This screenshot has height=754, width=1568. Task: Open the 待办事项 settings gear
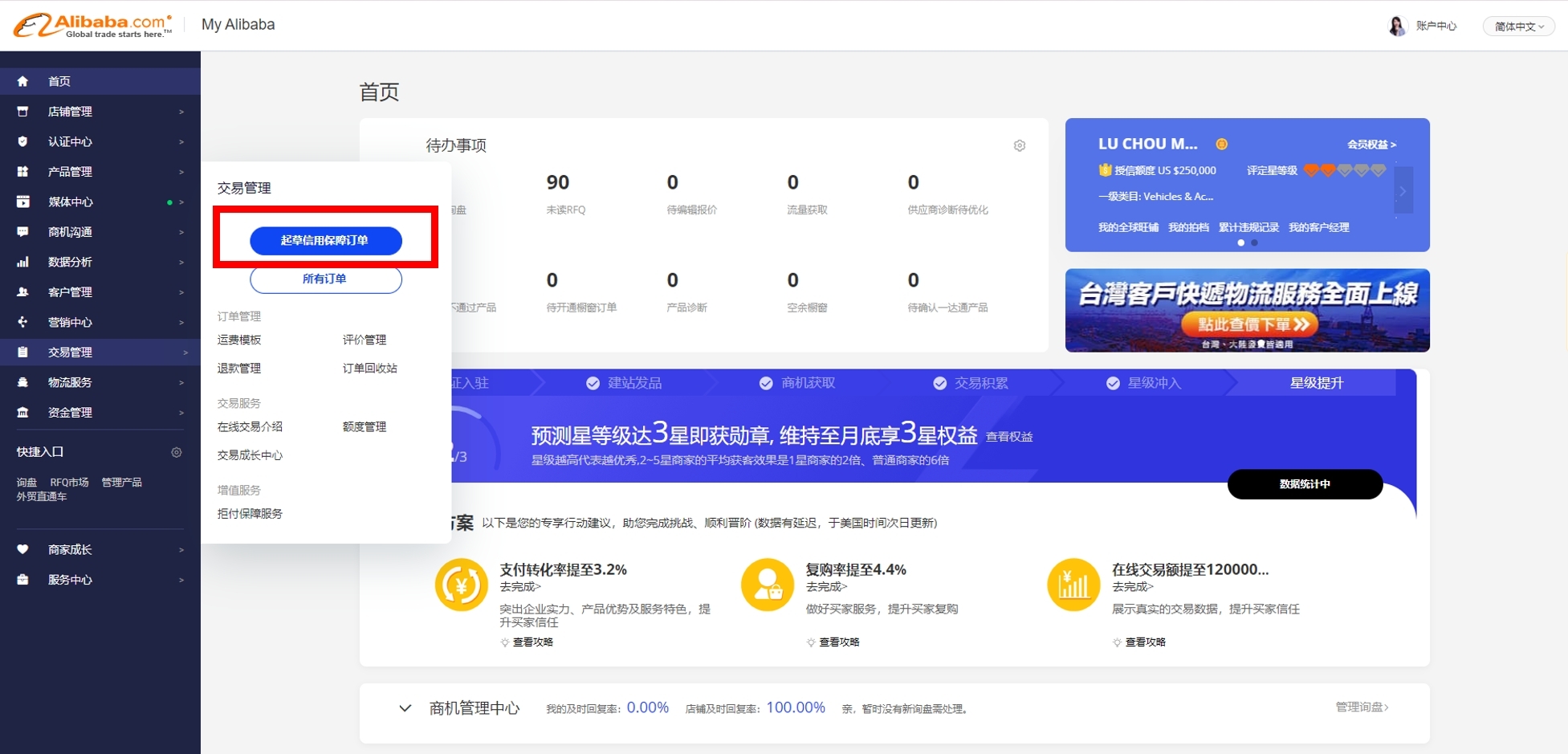[1019, 145]
